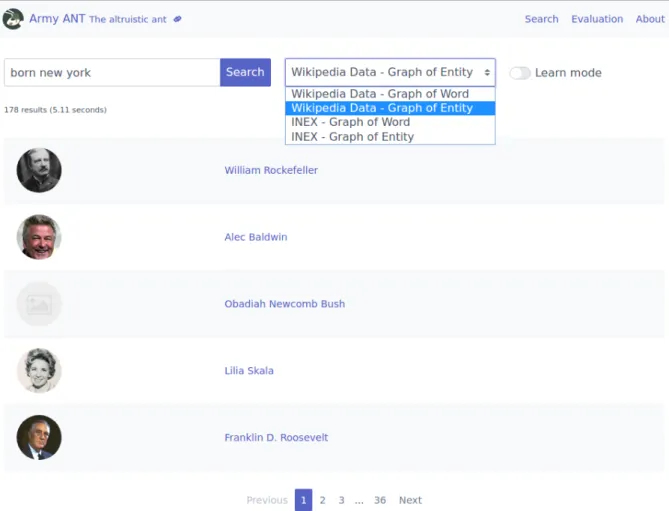Open the Obadiah Newcomb Bush link
The image size is (669, 511).
(x=285, y=304)
